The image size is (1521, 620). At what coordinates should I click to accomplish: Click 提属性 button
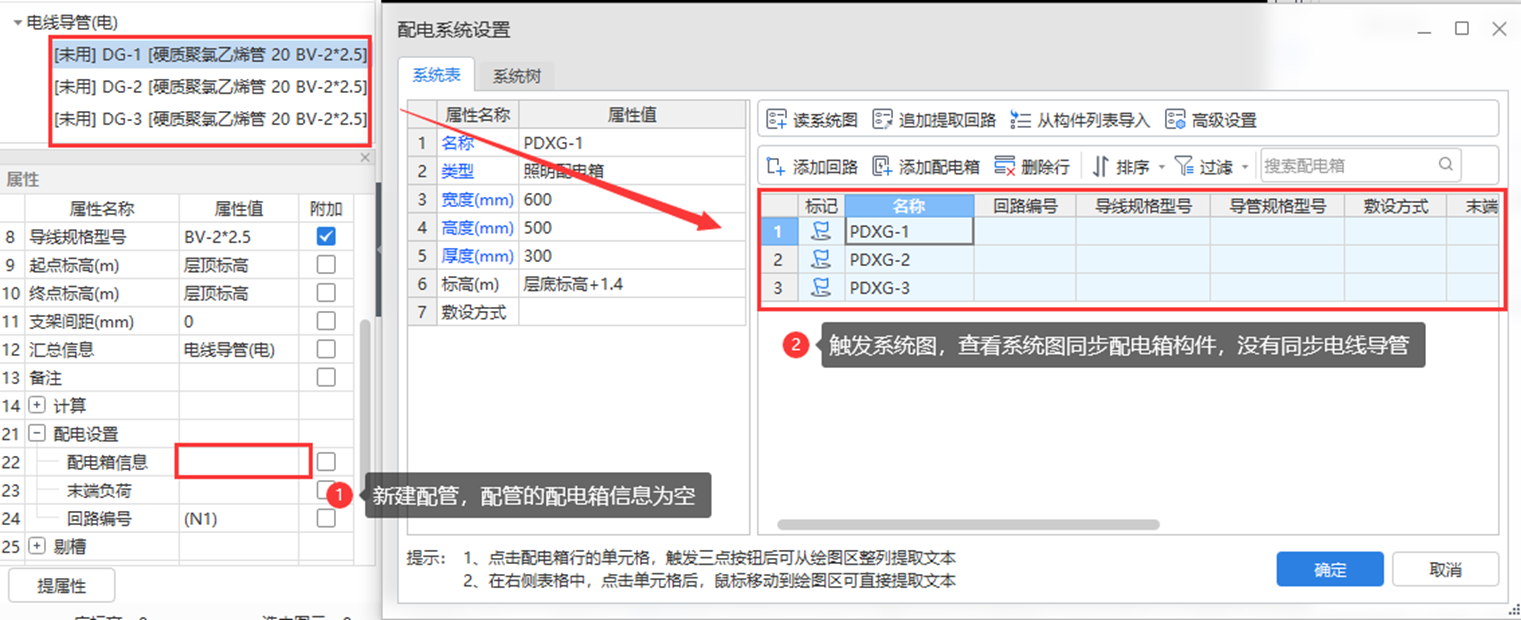[61, 586]
